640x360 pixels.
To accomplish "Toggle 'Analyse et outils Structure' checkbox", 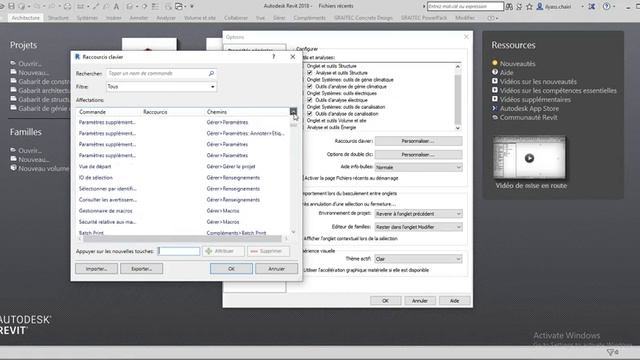I will click(x=309, y=73).
